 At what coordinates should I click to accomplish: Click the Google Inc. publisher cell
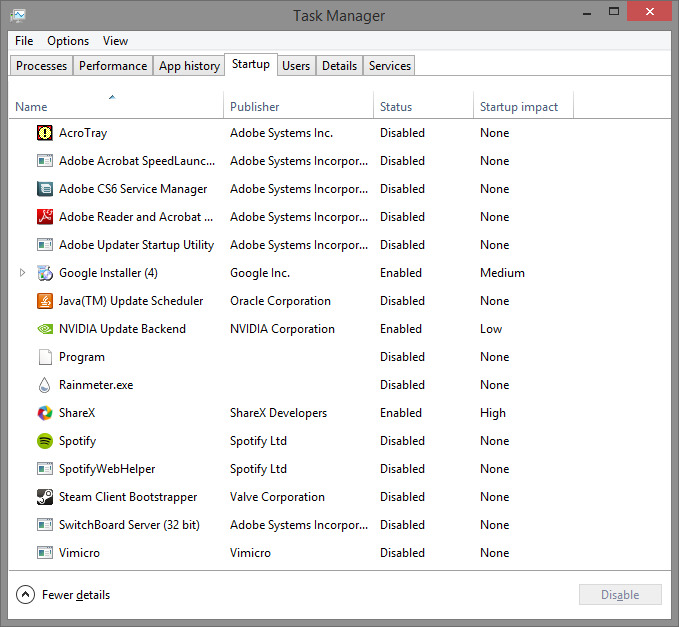260,273
